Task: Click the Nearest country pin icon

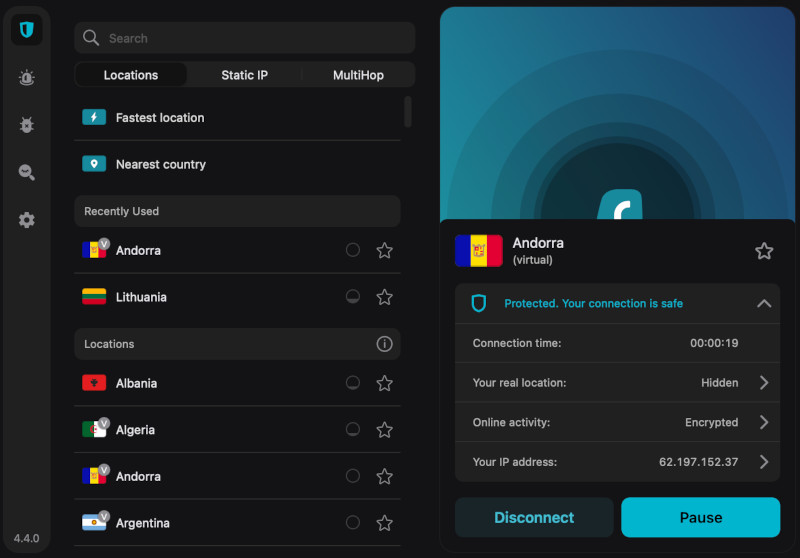Action: (94, 164)
